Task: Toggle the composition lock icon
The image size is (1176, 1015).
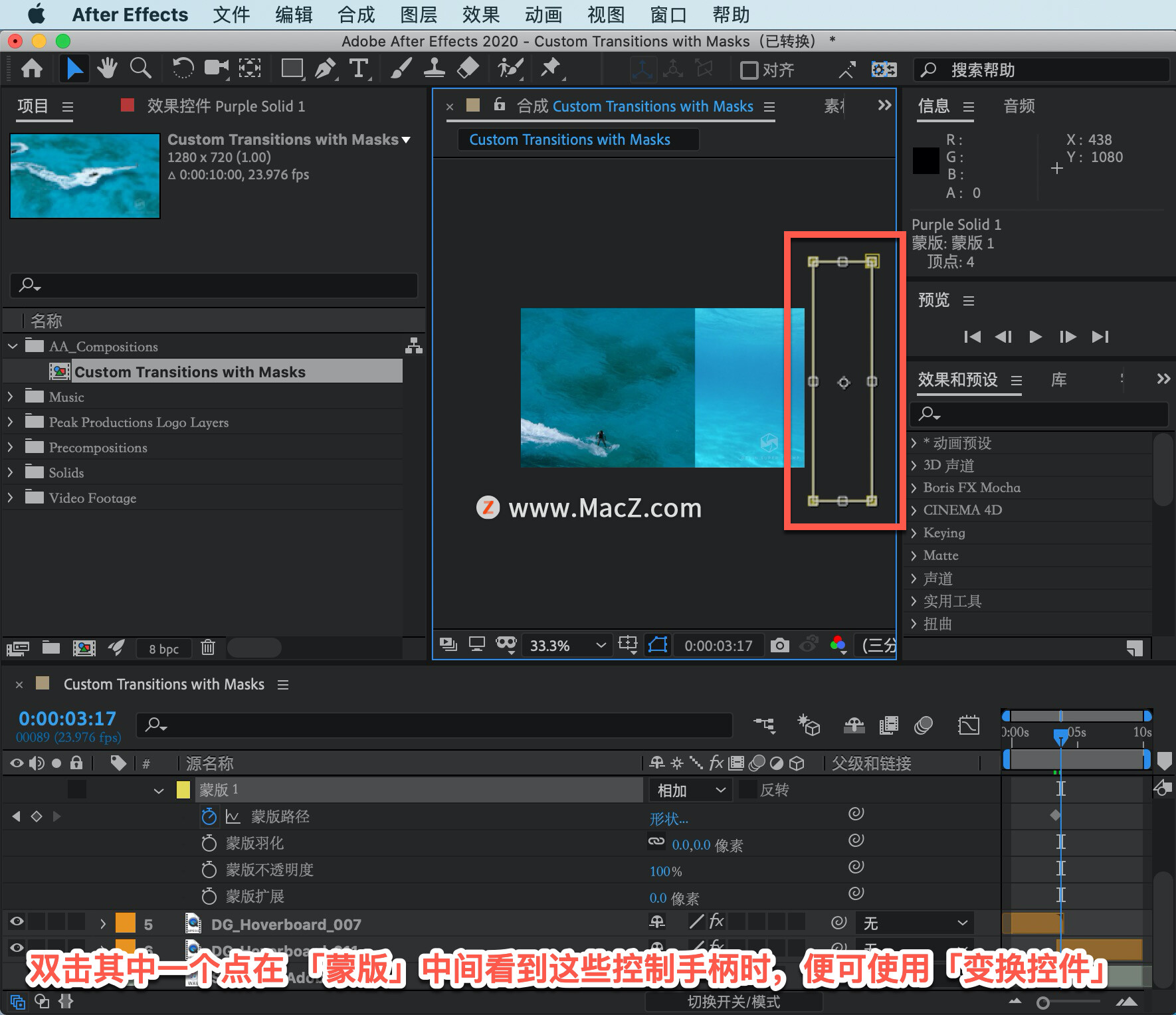Action: [500, 105]
